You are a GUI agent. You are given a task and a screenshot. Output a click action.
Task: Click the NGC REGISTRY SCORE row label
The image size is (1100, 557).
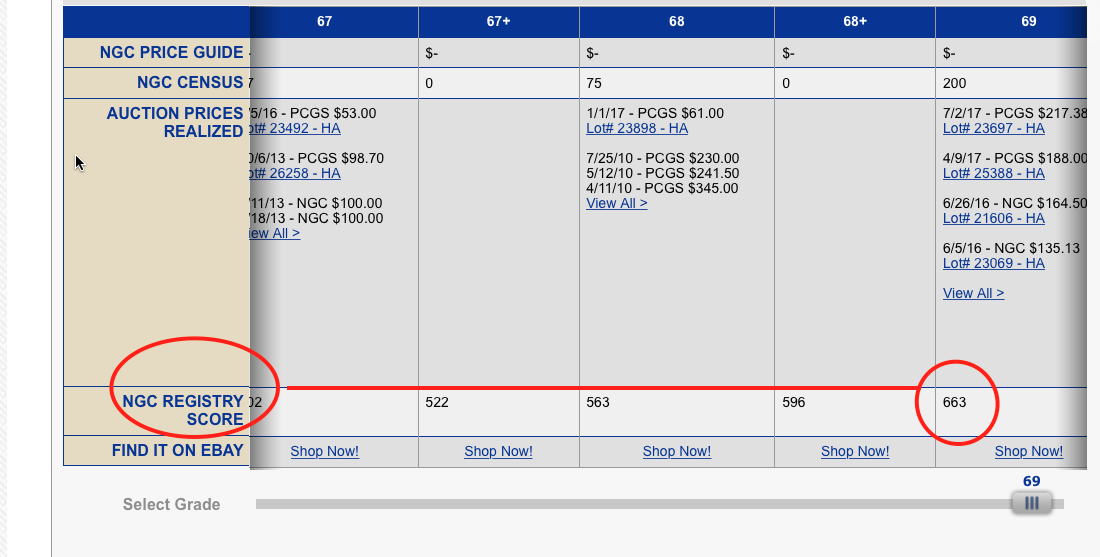pyautogui.click(x=182, y=410)
